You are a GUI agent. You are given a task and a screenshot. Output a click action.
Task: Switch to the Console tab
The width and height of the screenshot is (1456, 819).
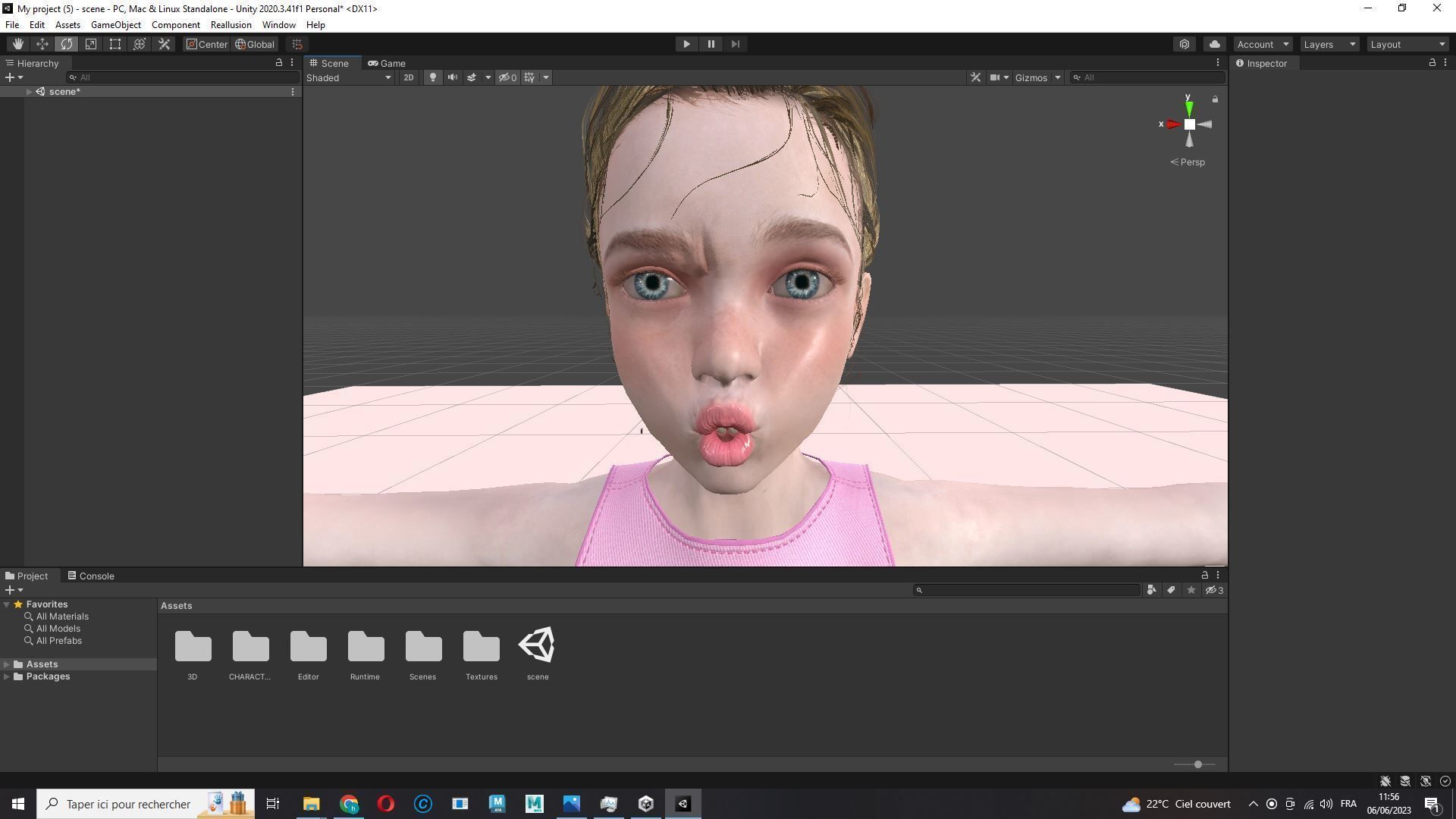[91, 576]
